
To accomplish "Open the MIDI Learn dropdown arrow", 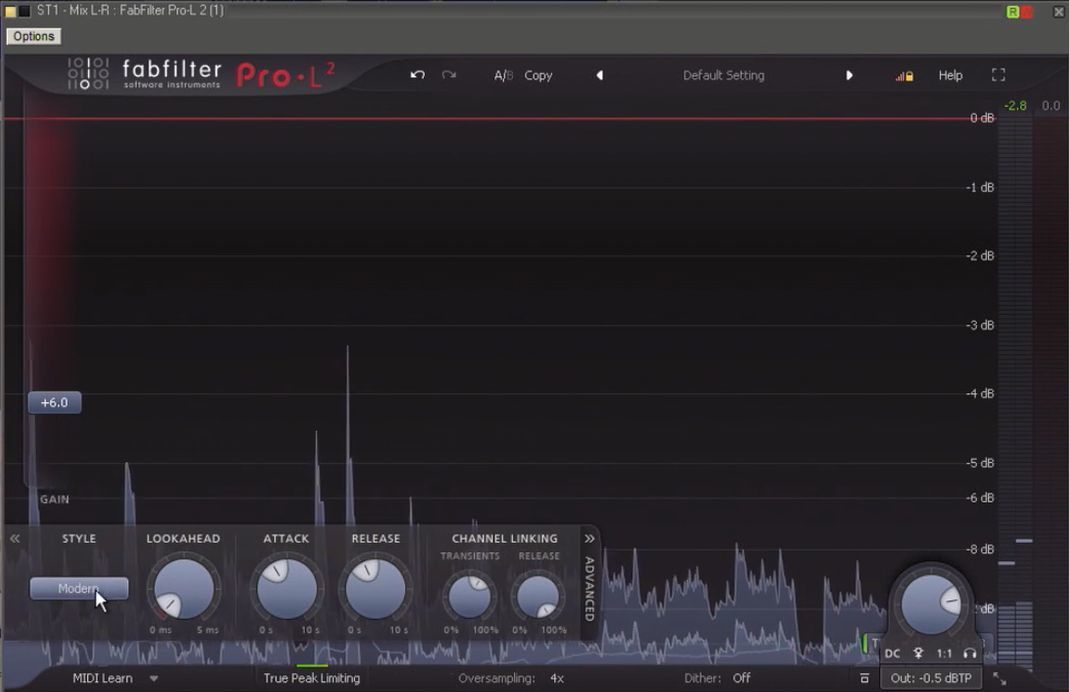I will [x=154, y=678].
